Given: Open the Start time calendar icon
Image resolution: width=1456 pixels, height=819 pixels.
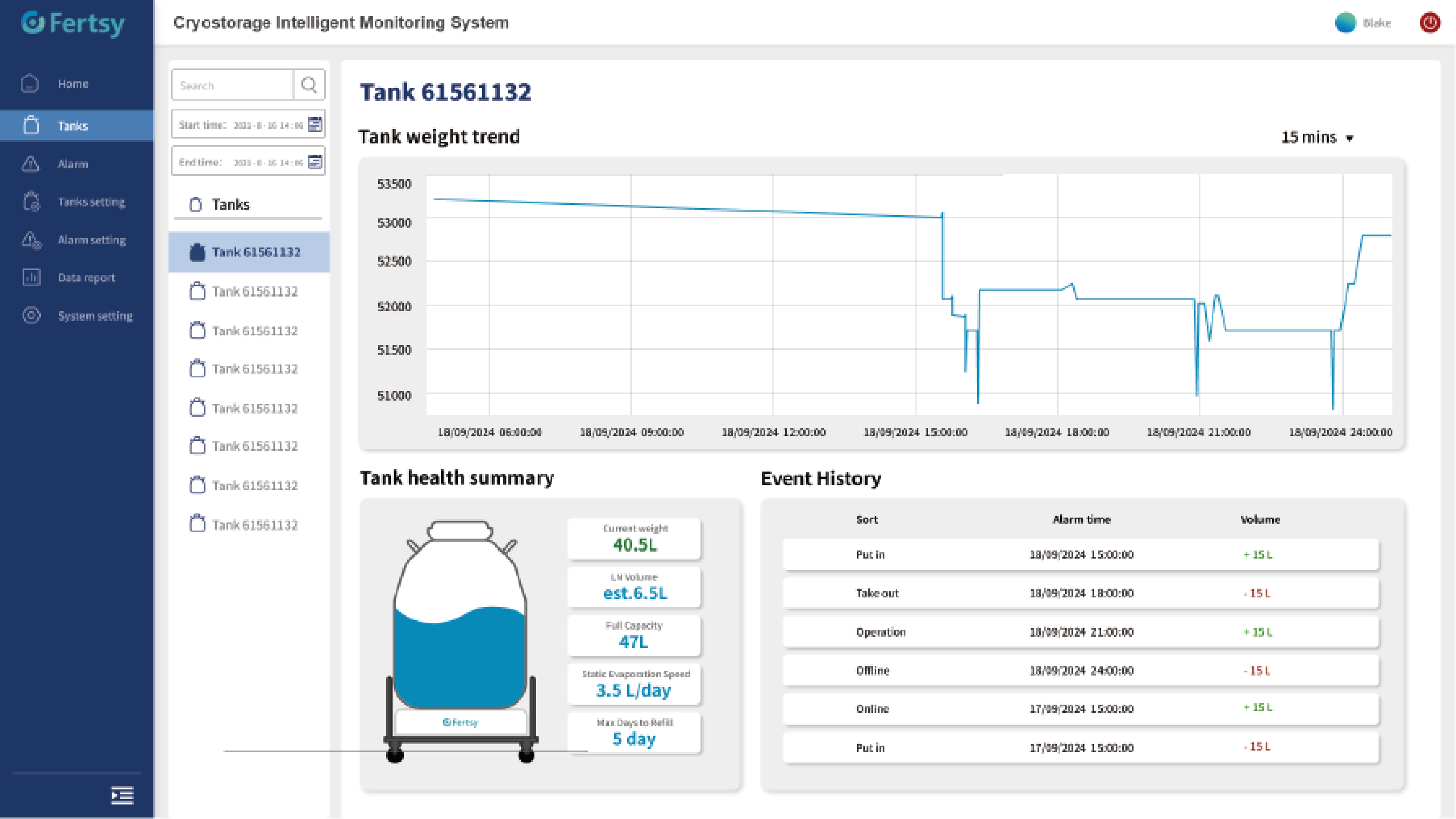Looking at the screenshot, I should pos(315,125).
